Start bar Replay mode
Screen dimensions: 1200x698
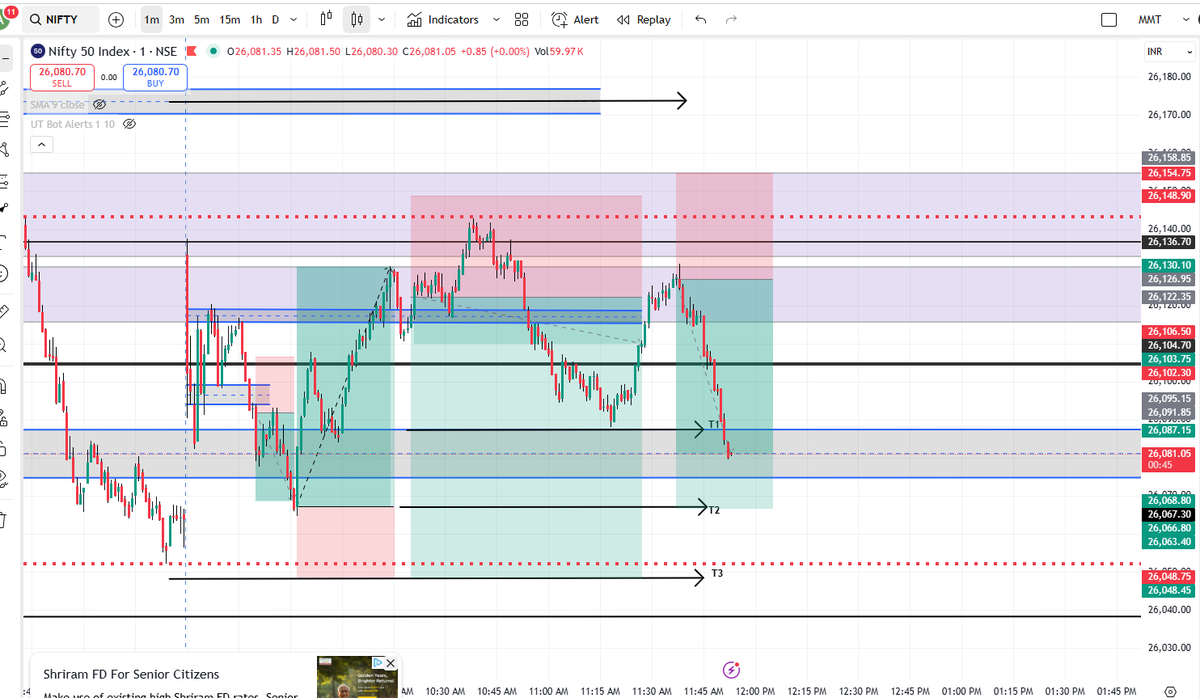[644, 19]
